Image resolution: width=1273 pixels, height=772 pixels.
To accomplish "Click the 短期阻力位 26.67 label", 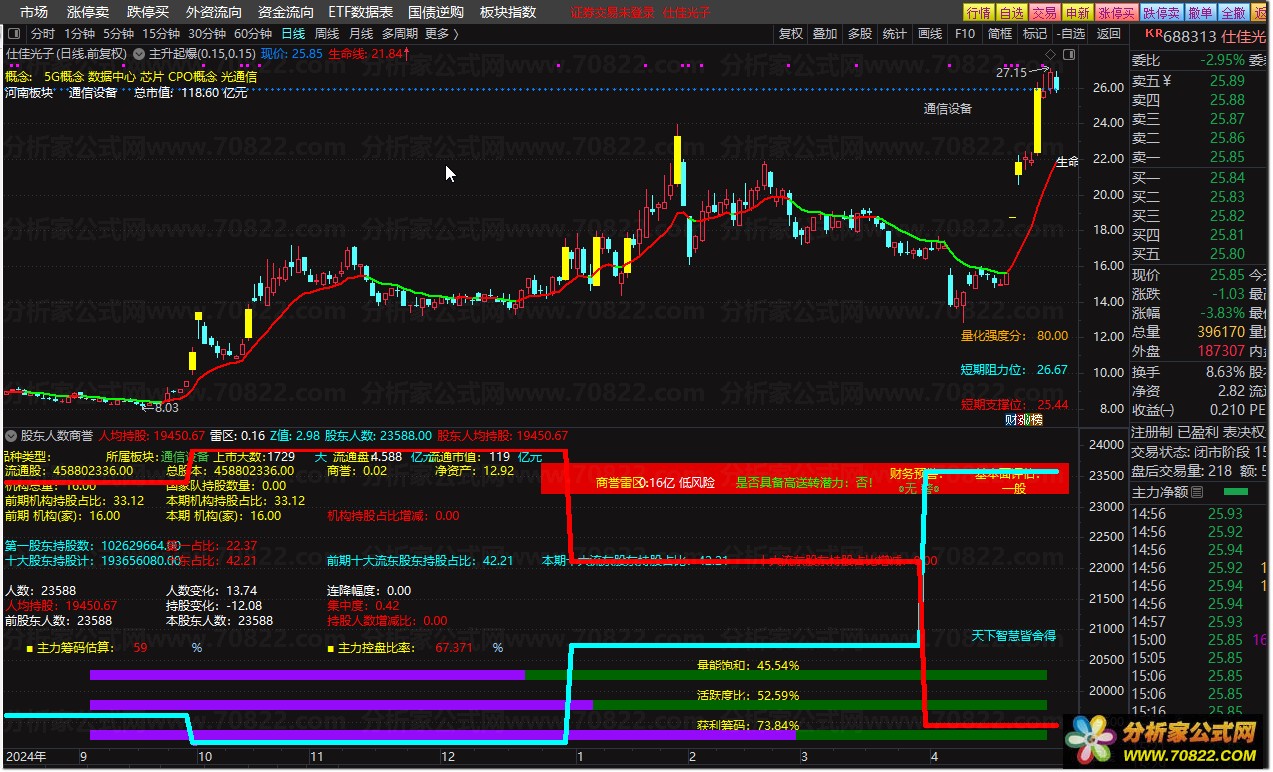I will 1014,370.
